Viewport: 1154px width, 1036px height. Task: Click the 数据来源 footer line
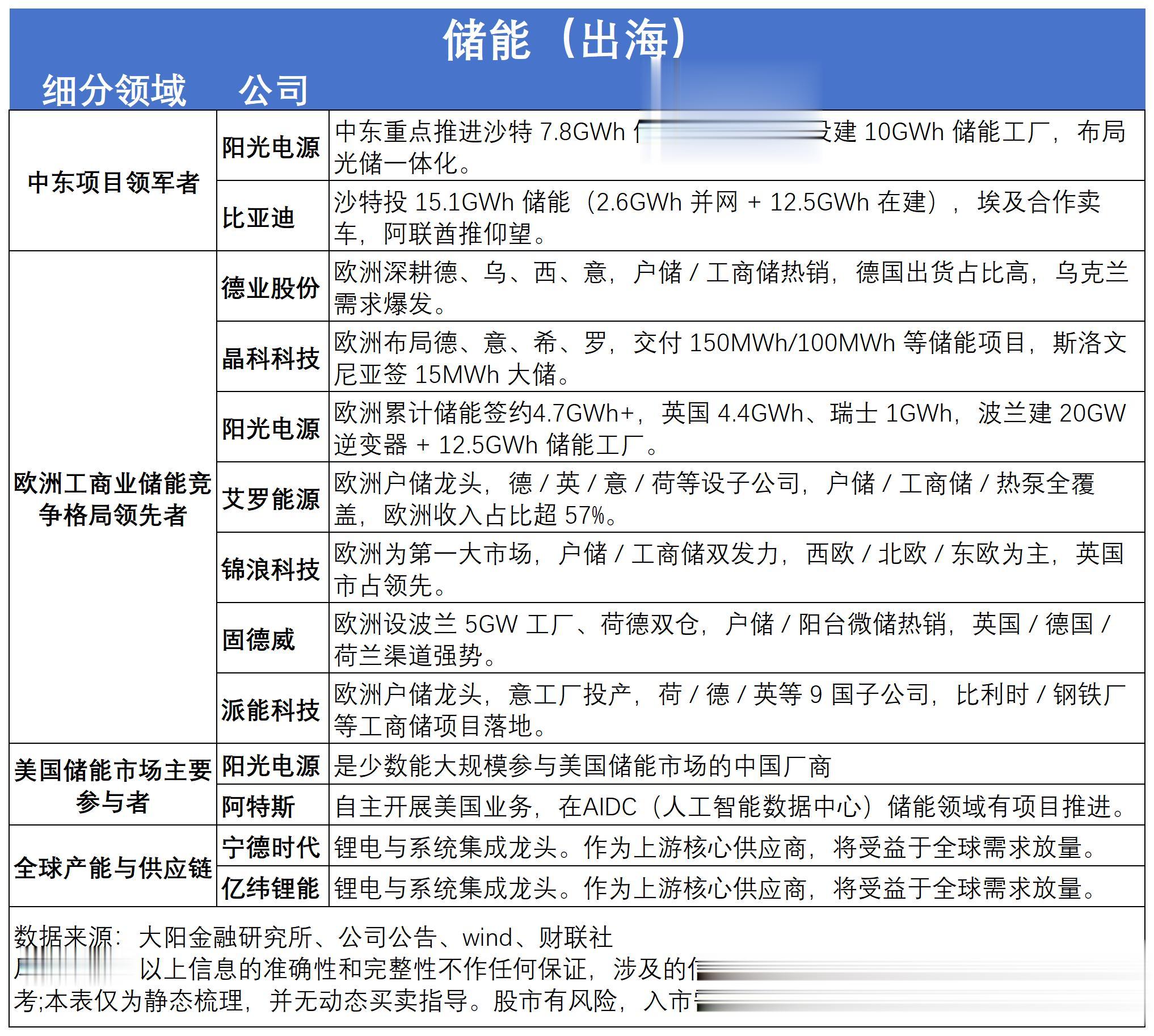[x=313, y=937]
